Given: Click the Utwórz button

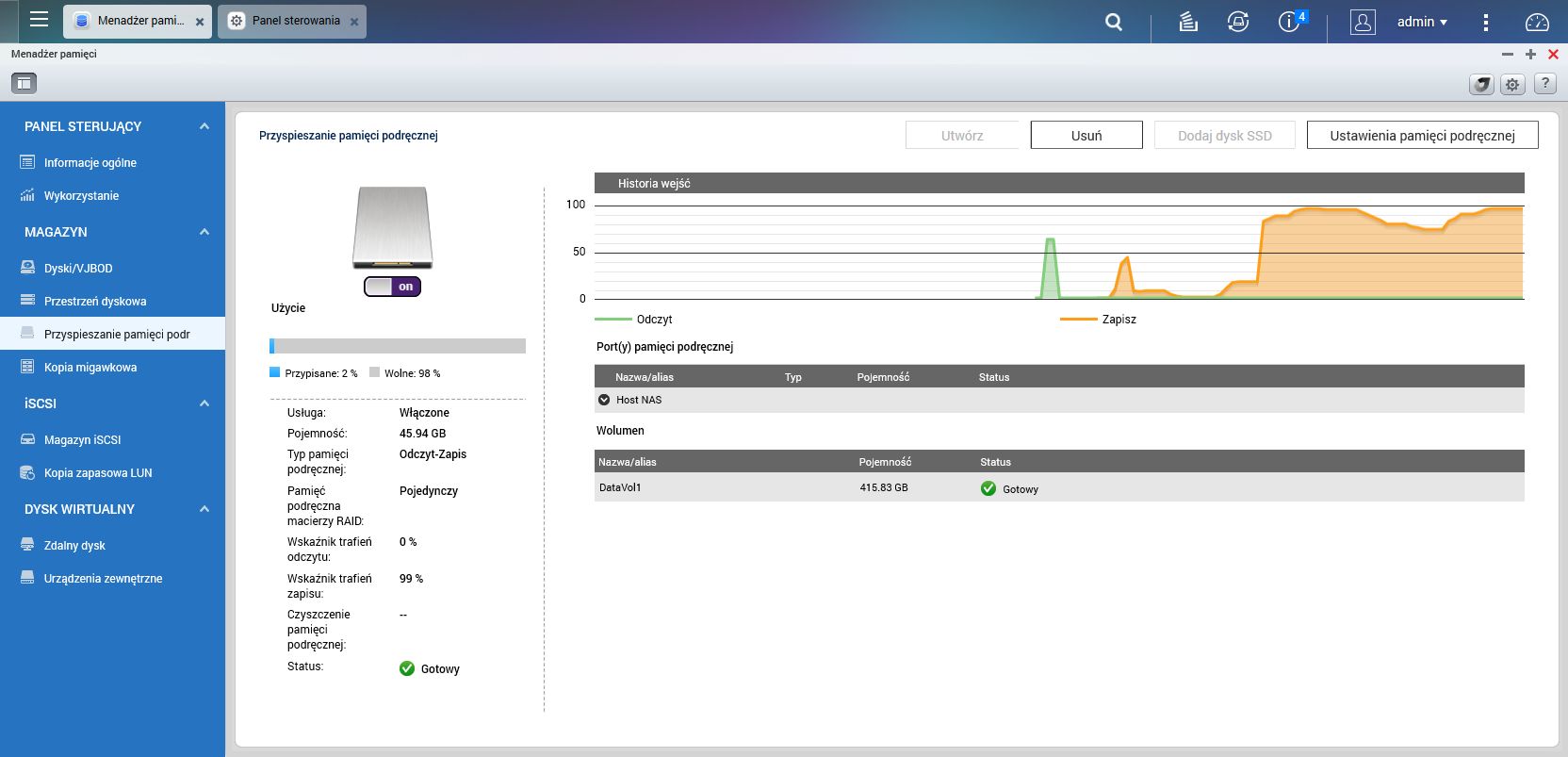Looking at the screenshot, I should 962,135.
